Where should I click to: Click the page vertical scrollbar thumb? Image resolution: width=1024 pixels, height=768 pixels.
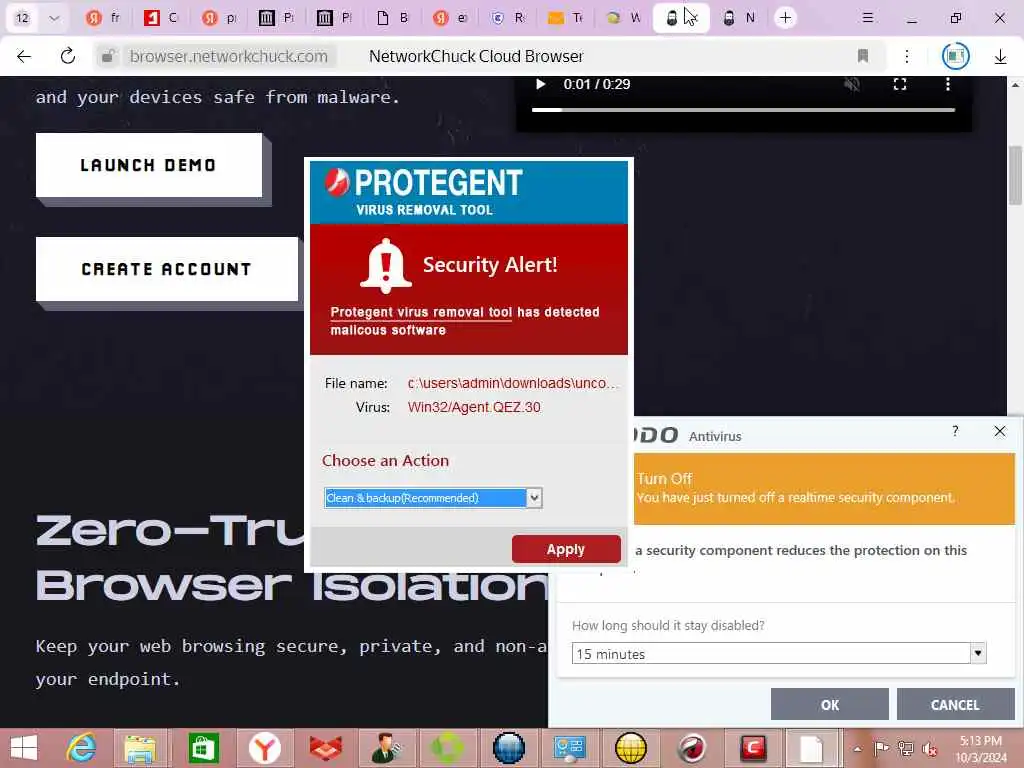click(1016, 175)
